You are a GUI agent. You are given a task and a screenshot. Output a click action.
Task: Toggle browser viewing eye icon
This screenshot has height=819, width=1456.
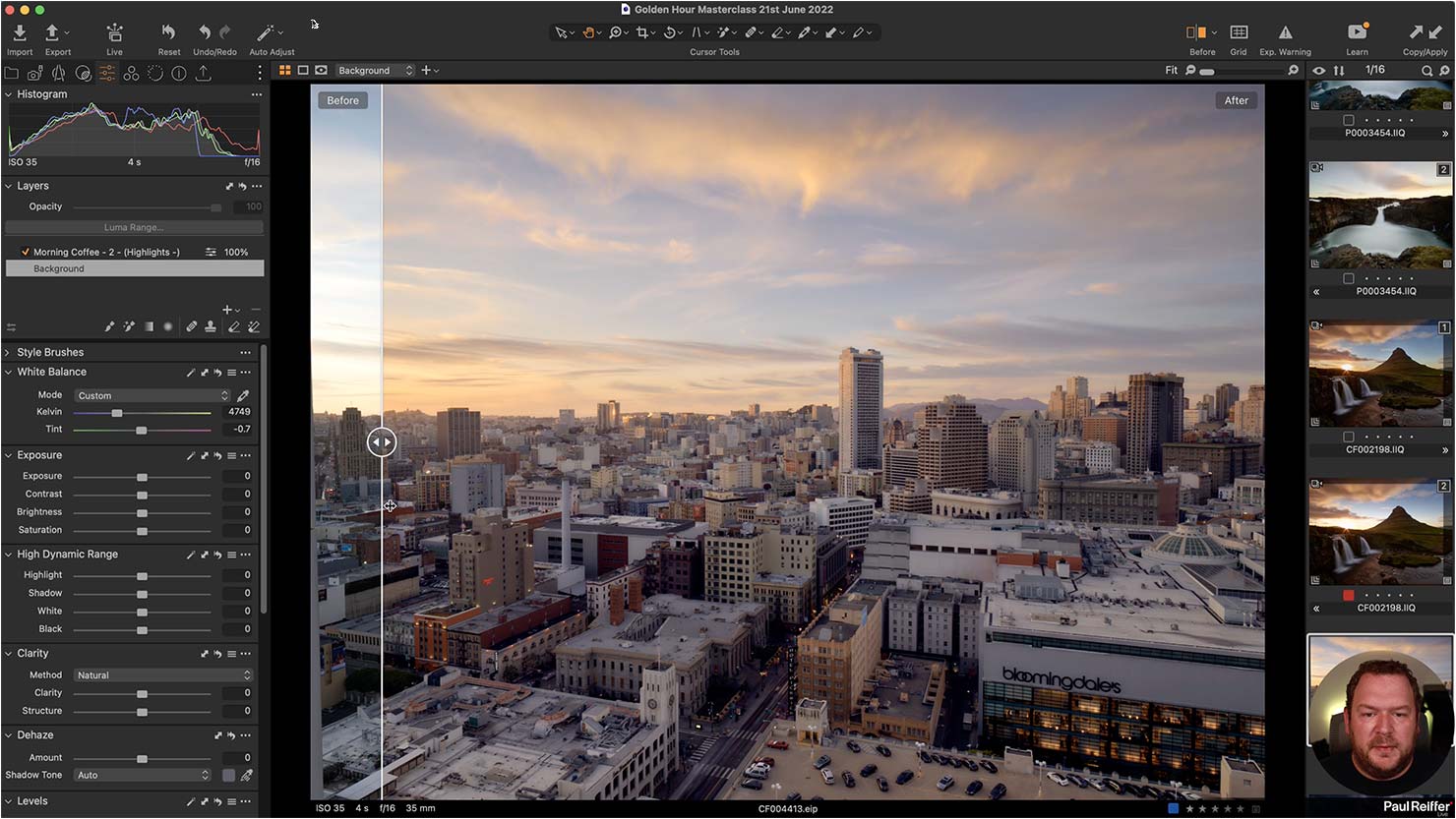[x=1319, y=71]
